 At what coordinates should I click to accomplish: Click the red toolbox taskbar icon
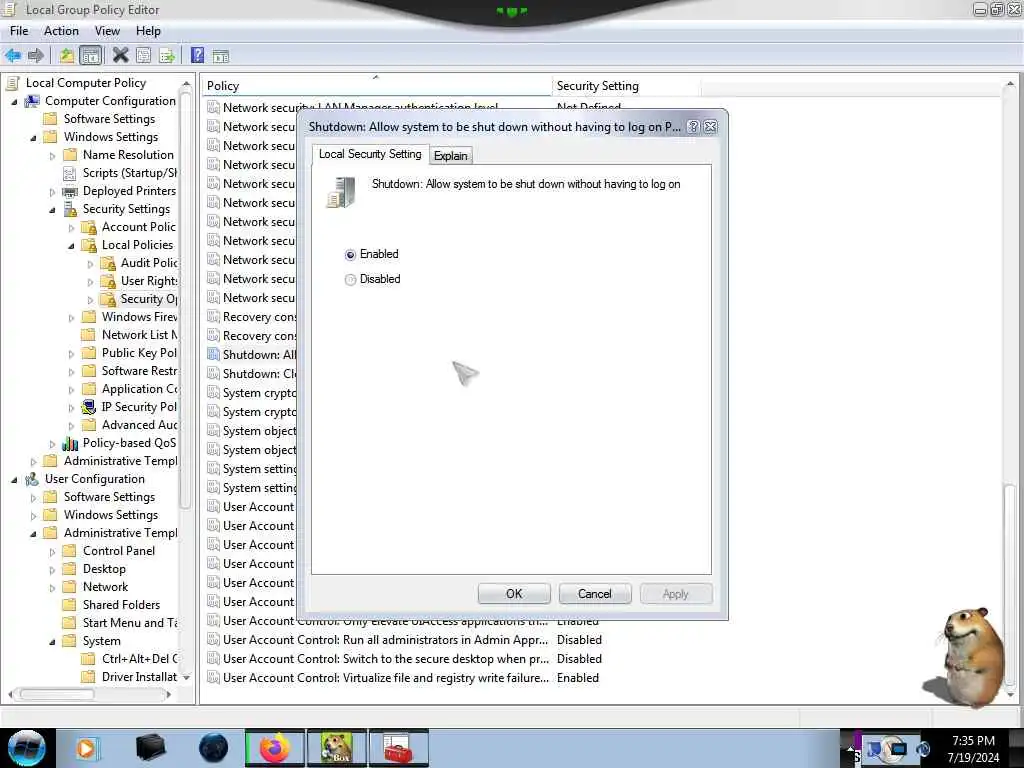398,748
